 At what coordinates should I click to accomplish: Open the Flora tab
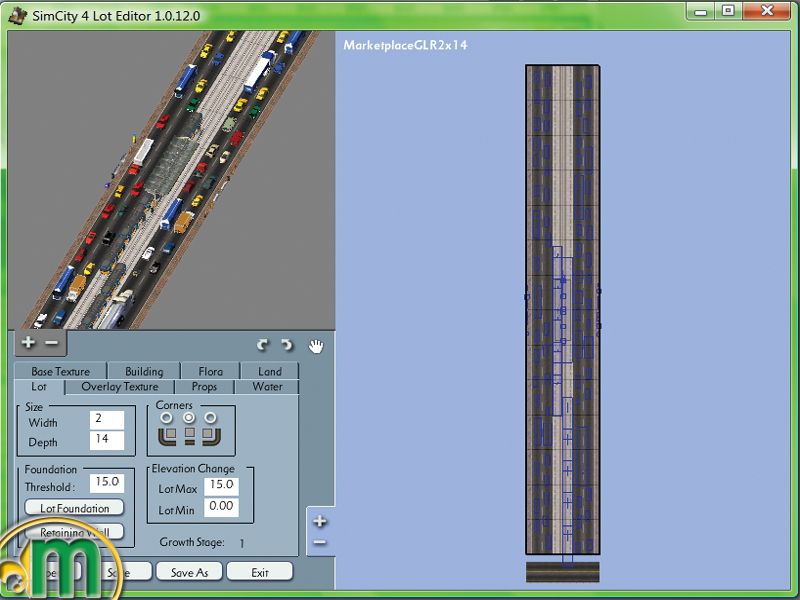click(211, 371)
